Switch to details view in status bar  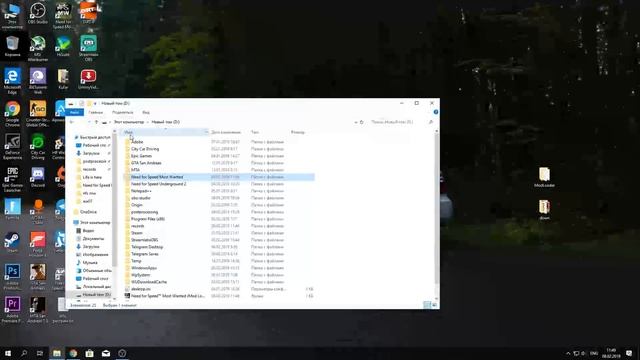click(427, 305)
